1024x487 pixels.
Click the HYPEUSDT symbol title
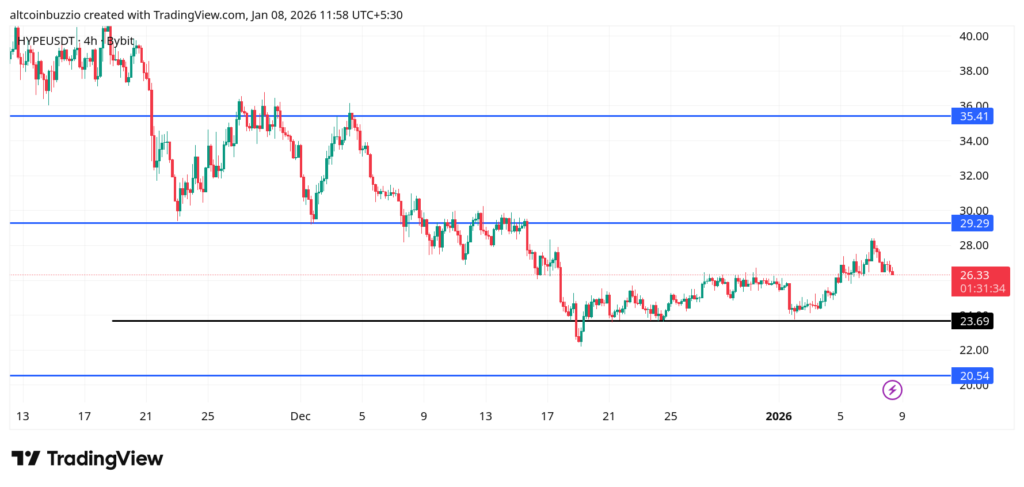coord(49,40)
